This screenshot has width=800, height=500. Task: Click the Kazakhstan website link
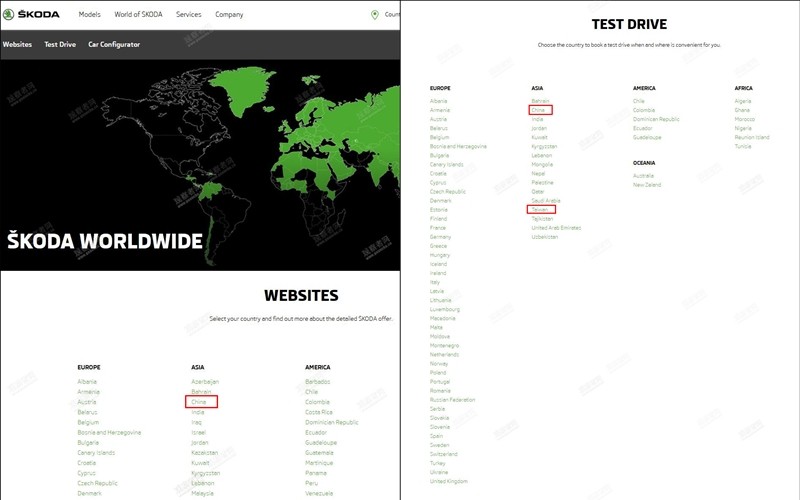tap(204, 452)
